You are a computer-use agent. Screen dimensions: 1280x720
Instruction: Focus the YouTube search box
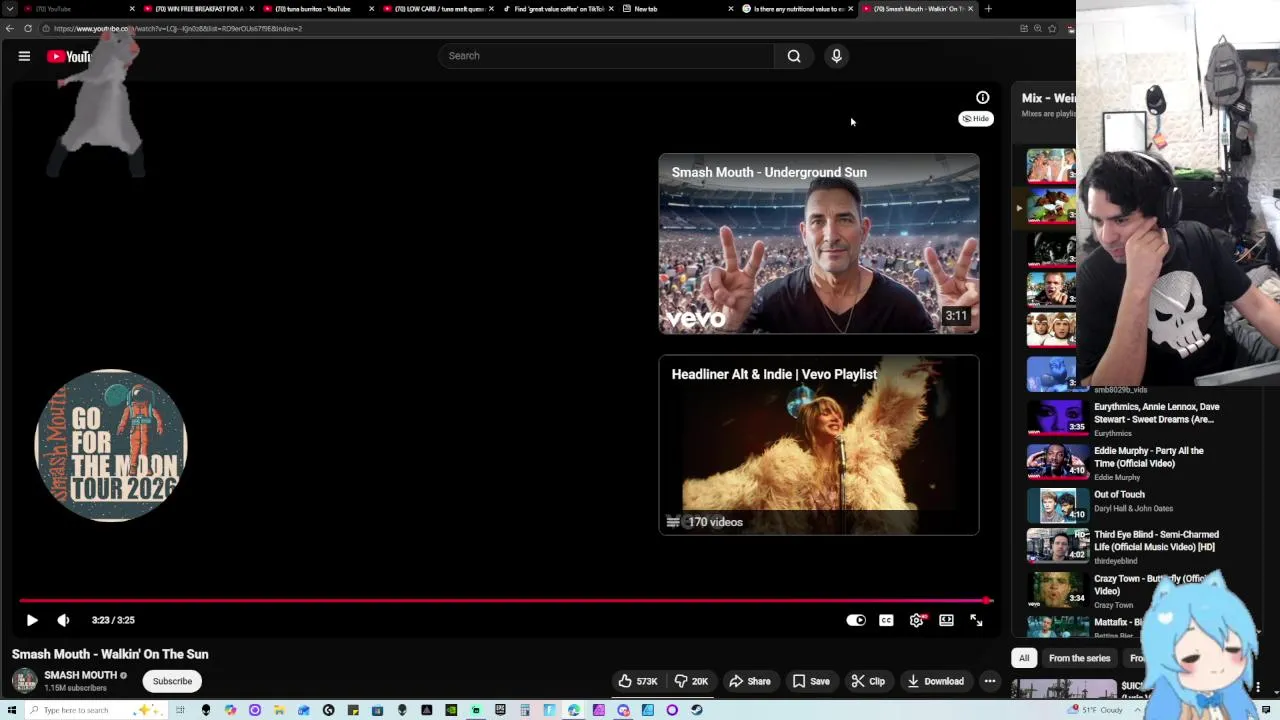coord(606,56)
